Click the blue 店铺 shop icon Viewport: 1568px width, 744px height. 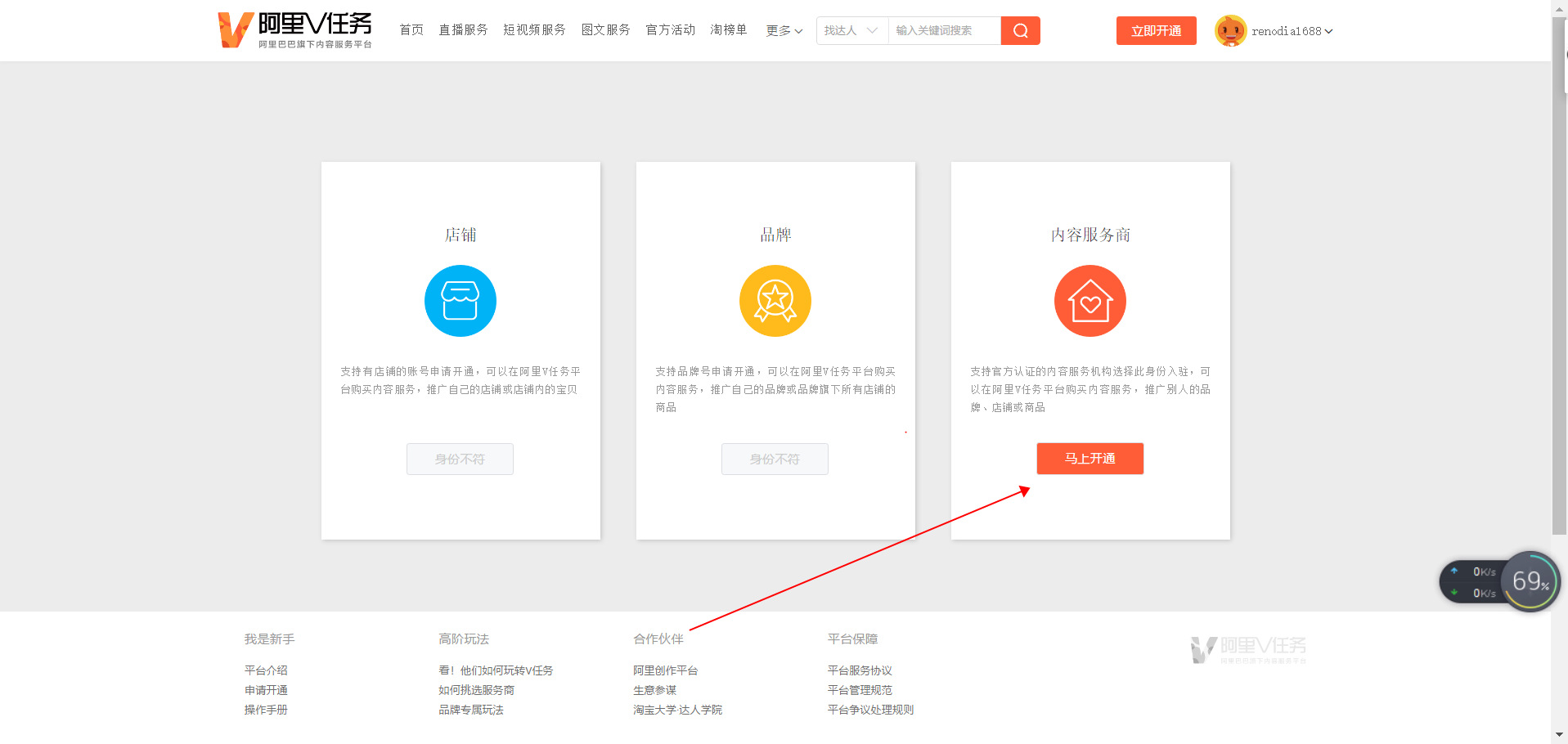461,301
